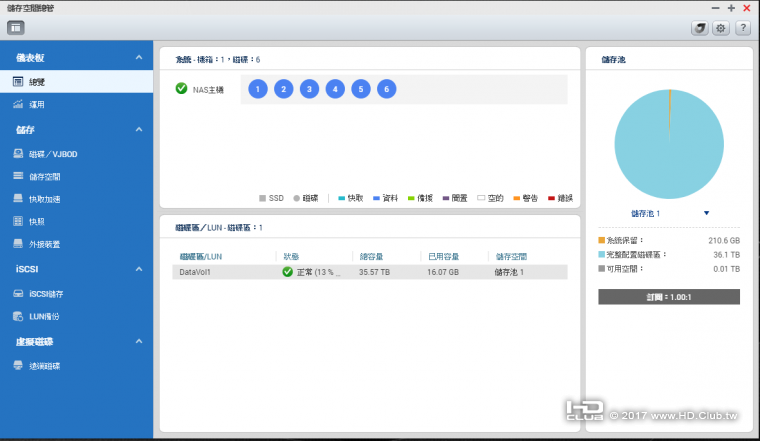This screenshot has width=760, height=441.
Task: Select disk 4 in the NAS host row
Action: pos(335,89)
